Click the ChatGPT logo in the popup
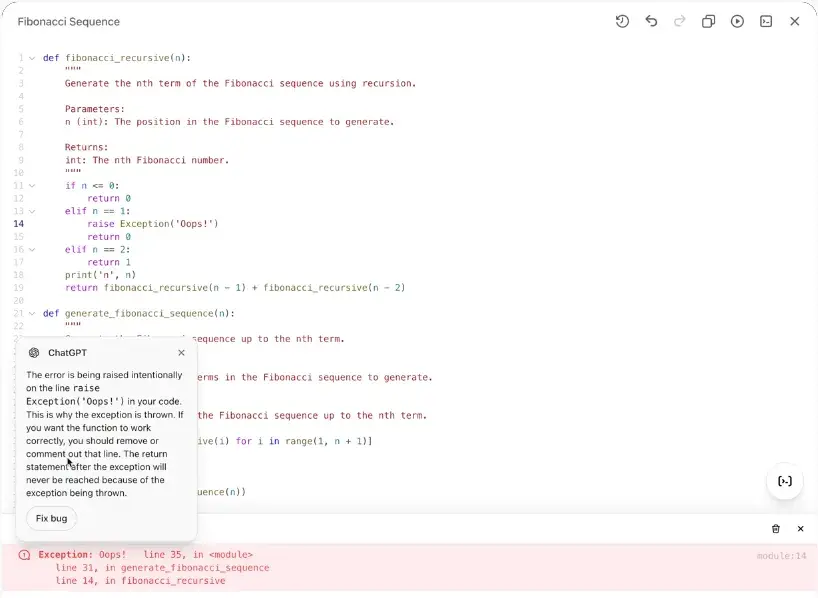 point(35,353)
